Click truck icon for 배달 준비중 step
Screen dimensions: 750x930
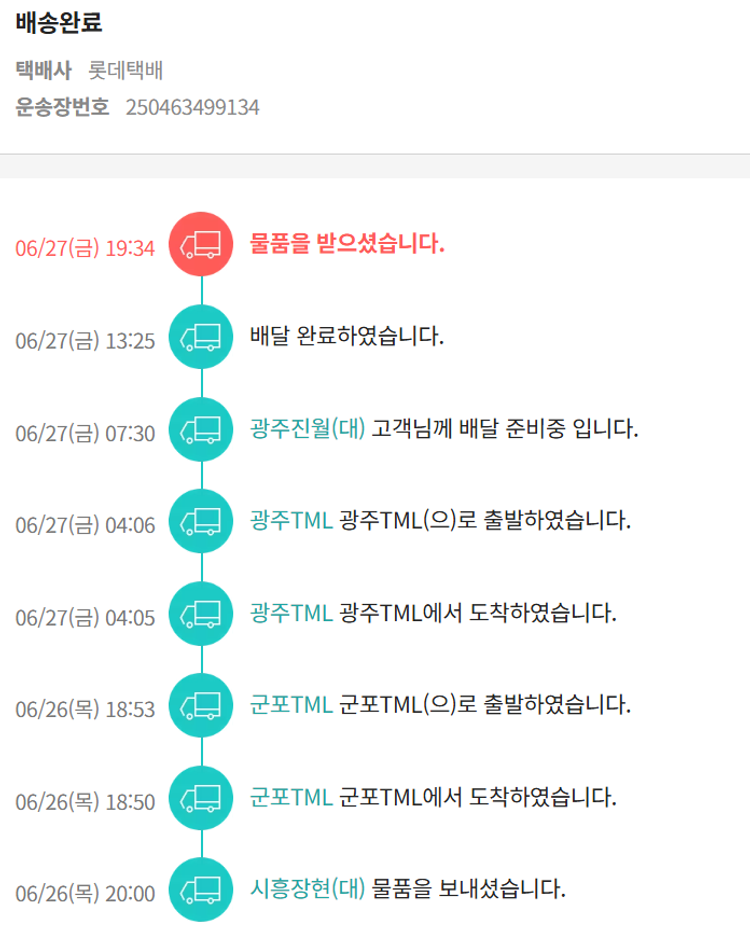tap(202, 430)
